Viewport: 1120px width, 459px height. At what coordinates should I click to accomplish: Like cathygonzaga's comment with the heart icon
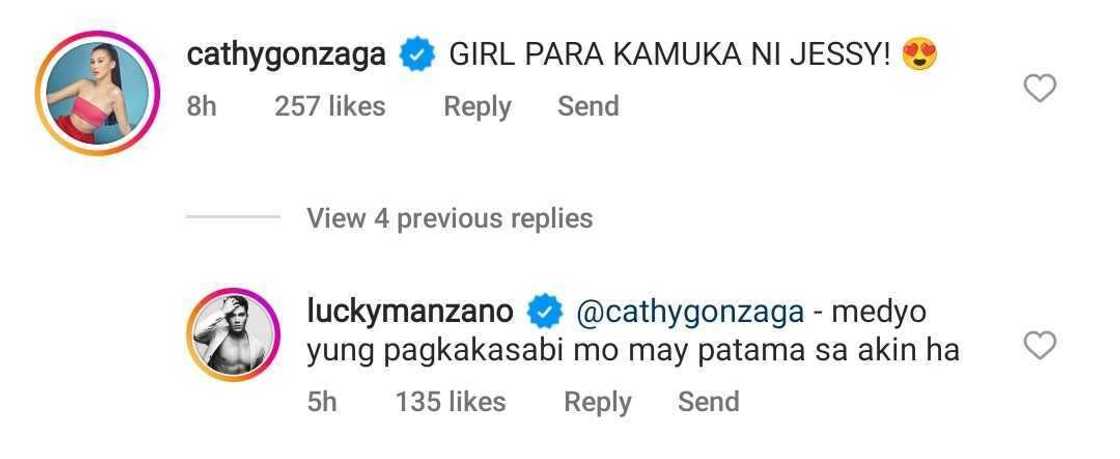point(1041,89)
